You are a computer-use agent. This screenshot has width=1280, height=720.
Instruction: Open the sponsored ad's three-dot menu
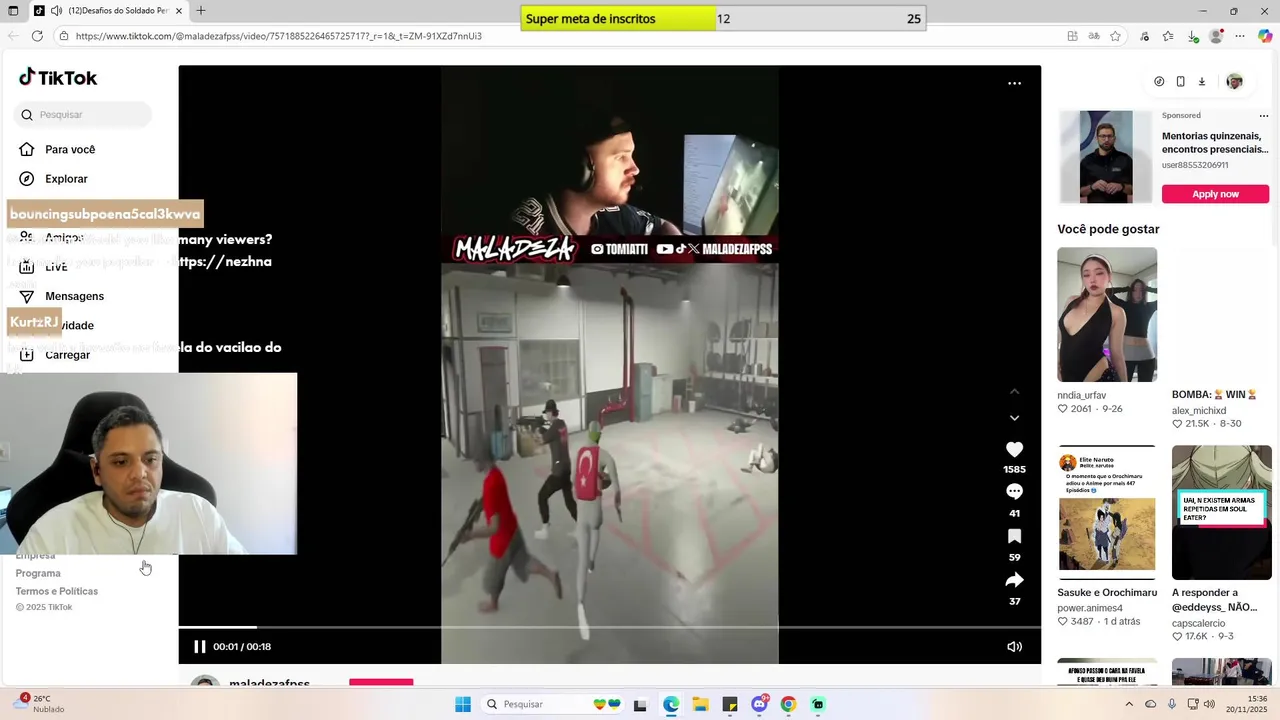(1264, 116)
